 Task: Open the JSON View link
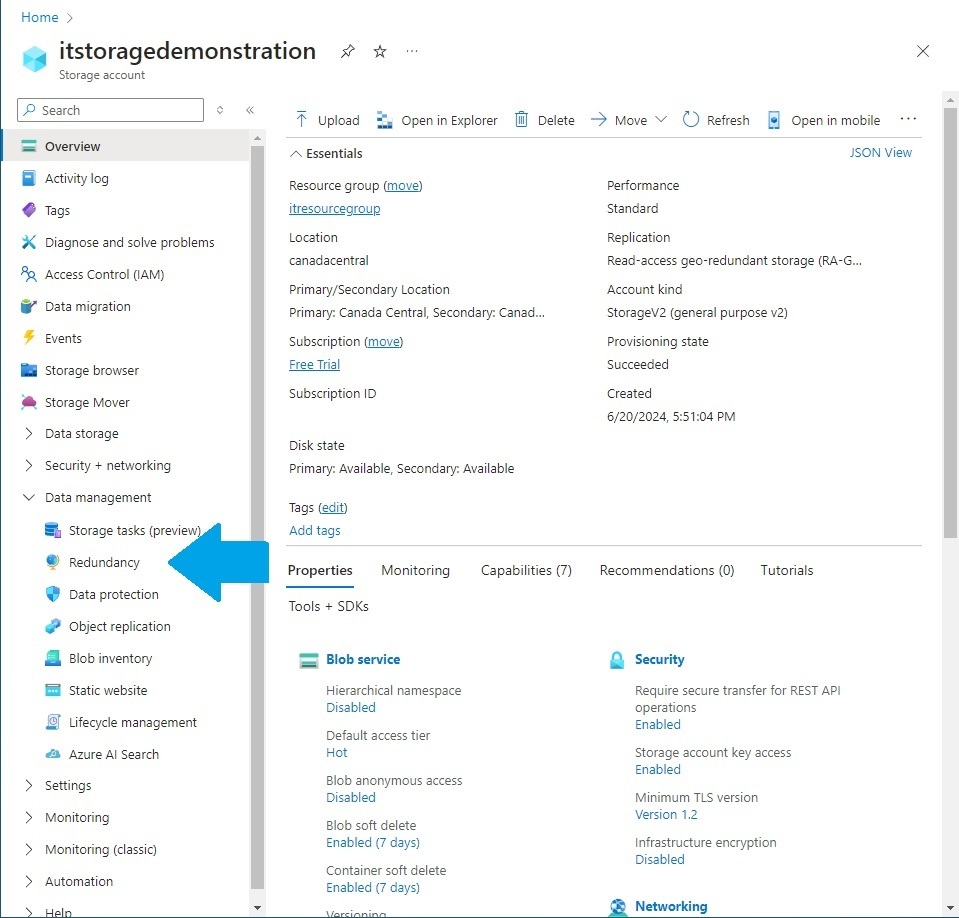tap(880, 152)
